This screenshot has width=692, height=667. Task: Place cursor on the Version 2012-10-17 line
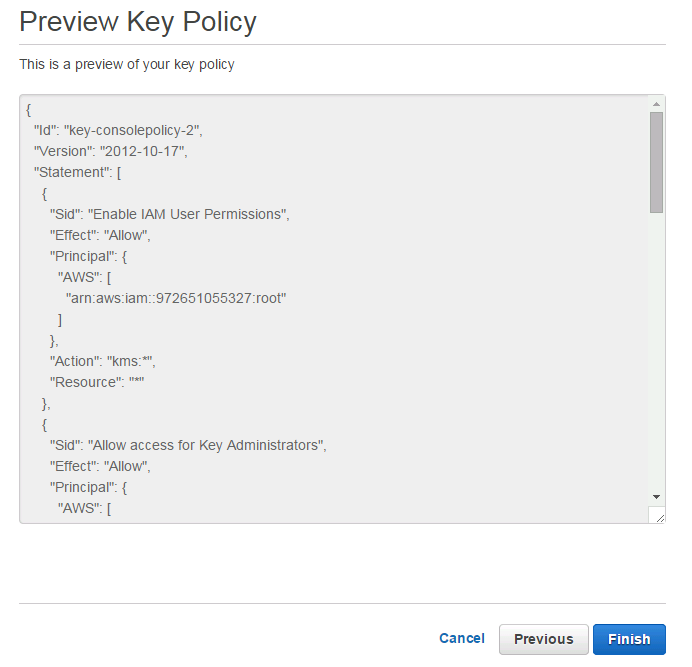click(111, 151)
